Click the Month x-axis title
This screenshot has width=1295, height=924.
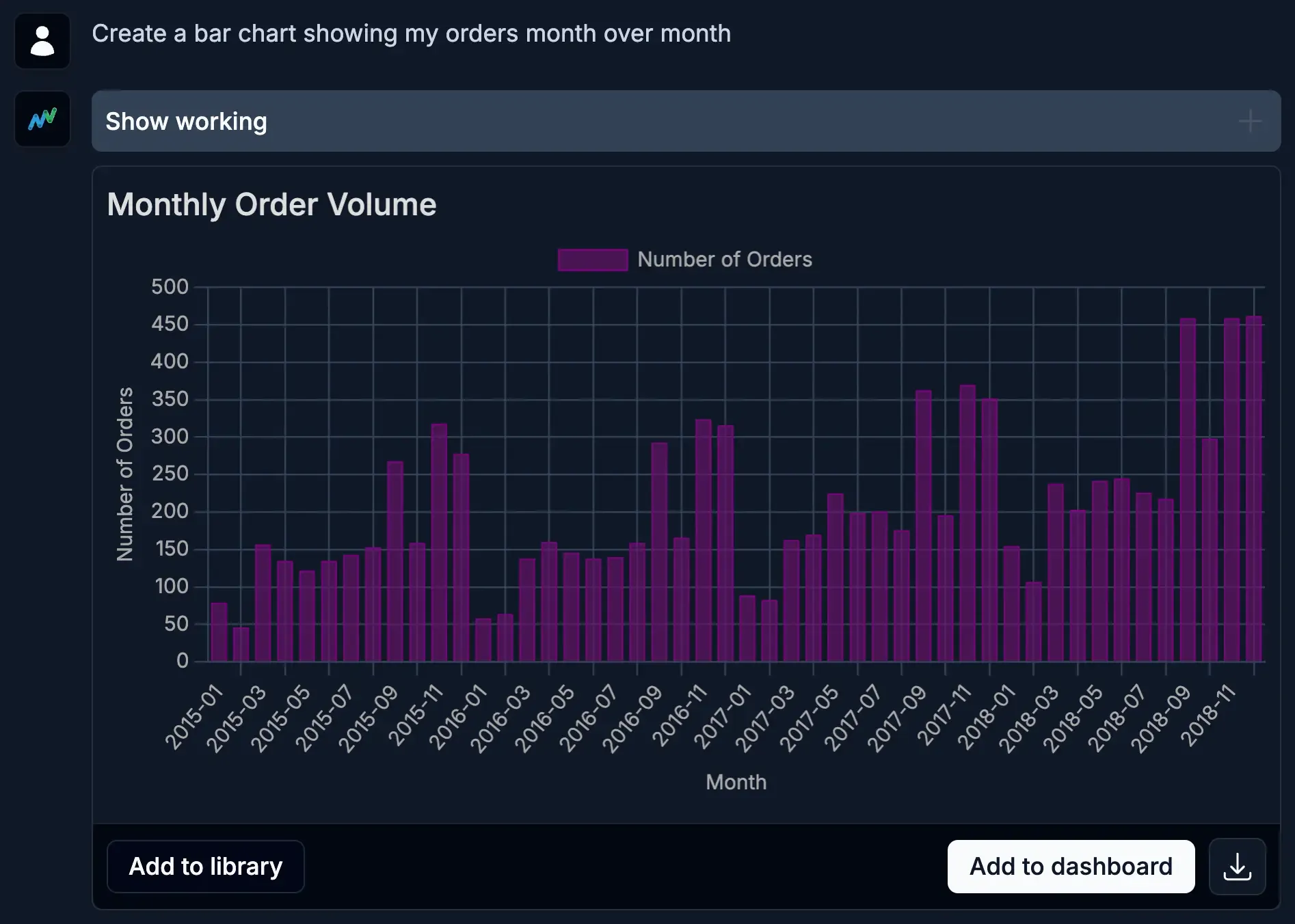click(736, 782)
